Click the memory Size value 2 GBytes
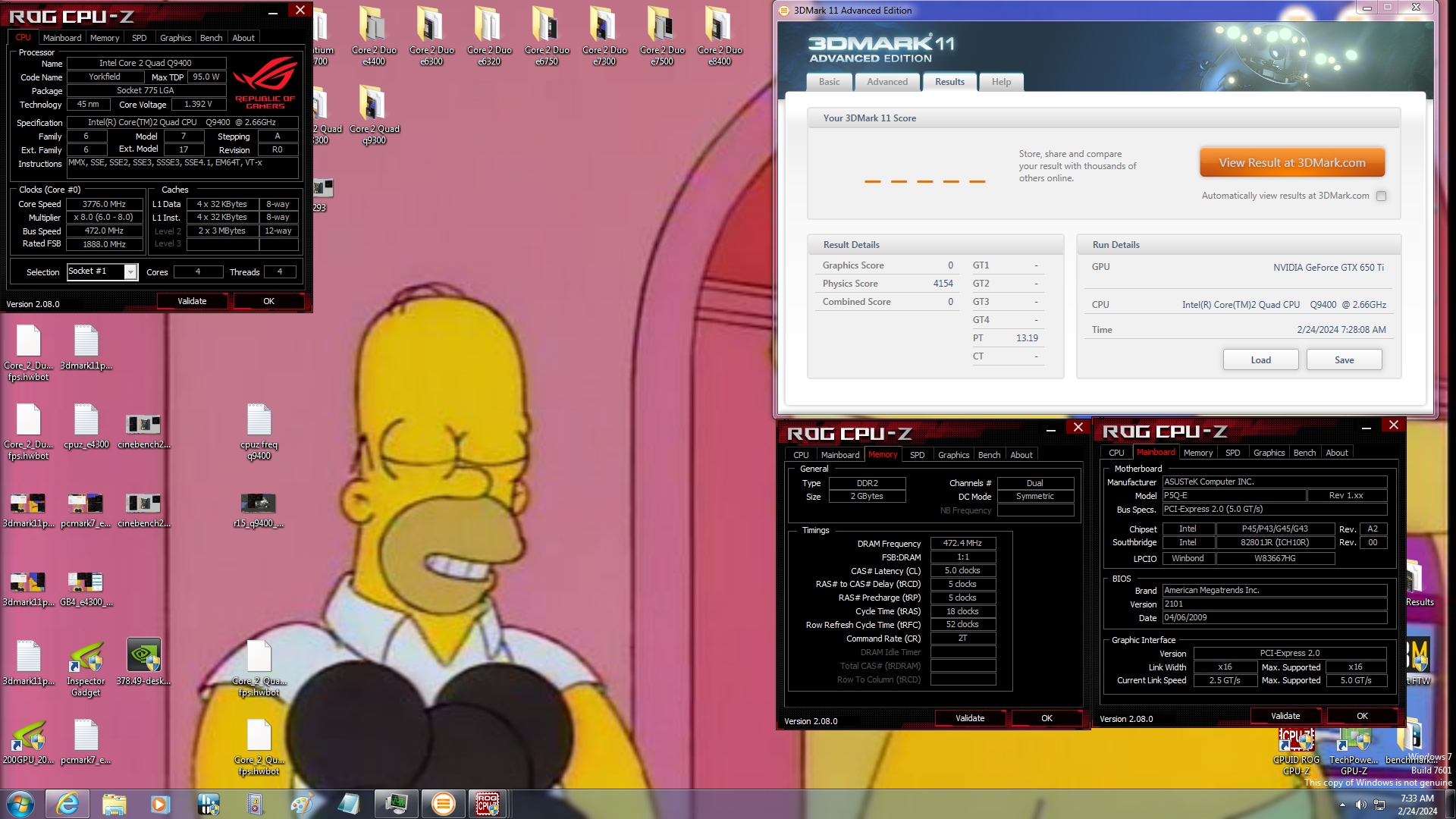Screen dimensions: 1456x819 pyautogui.click(x=867, y=497)
